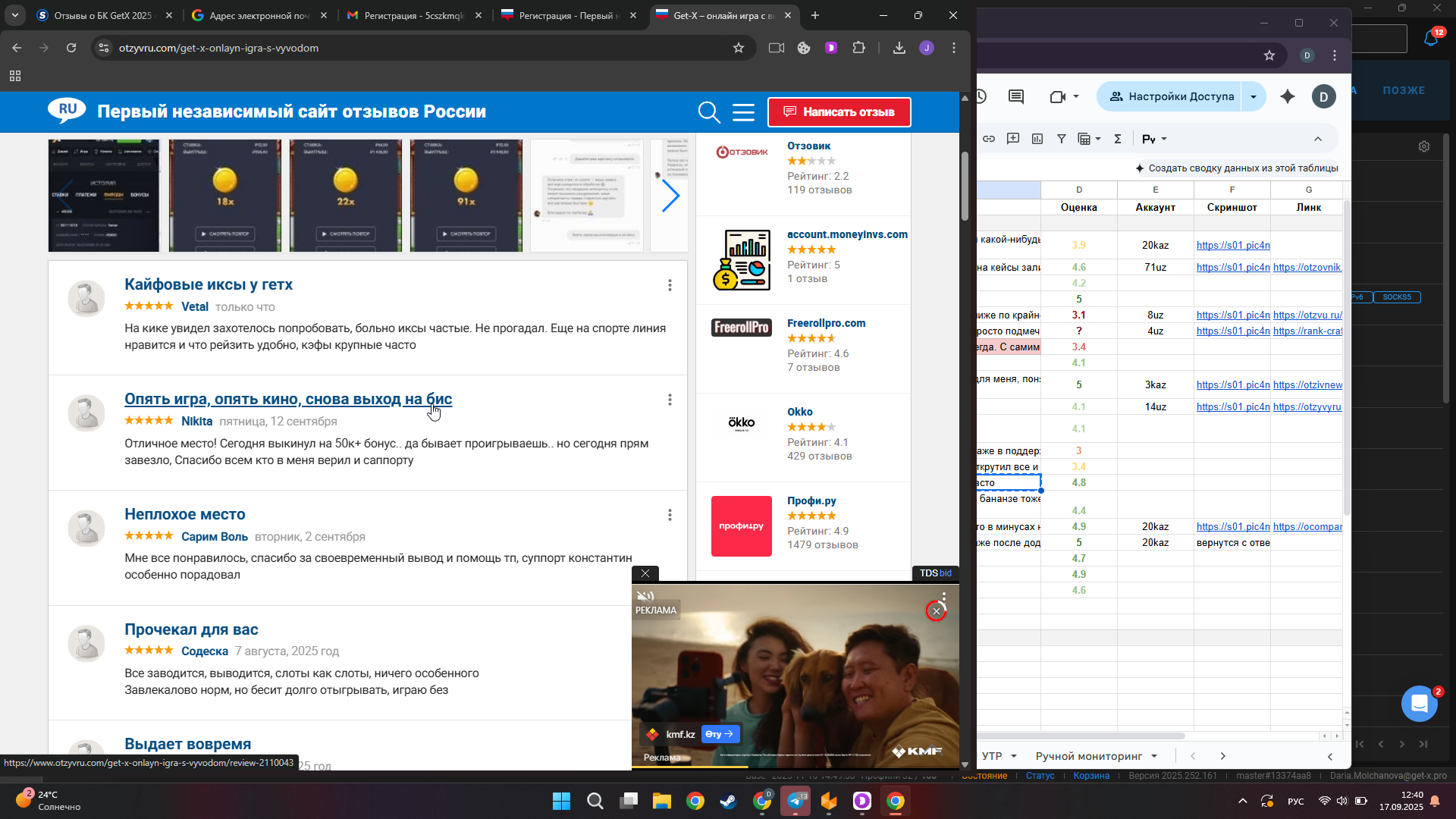Collapse the spreadsheet toolbar with chevron
The image size is (1456, 819).
(1318, 139)
